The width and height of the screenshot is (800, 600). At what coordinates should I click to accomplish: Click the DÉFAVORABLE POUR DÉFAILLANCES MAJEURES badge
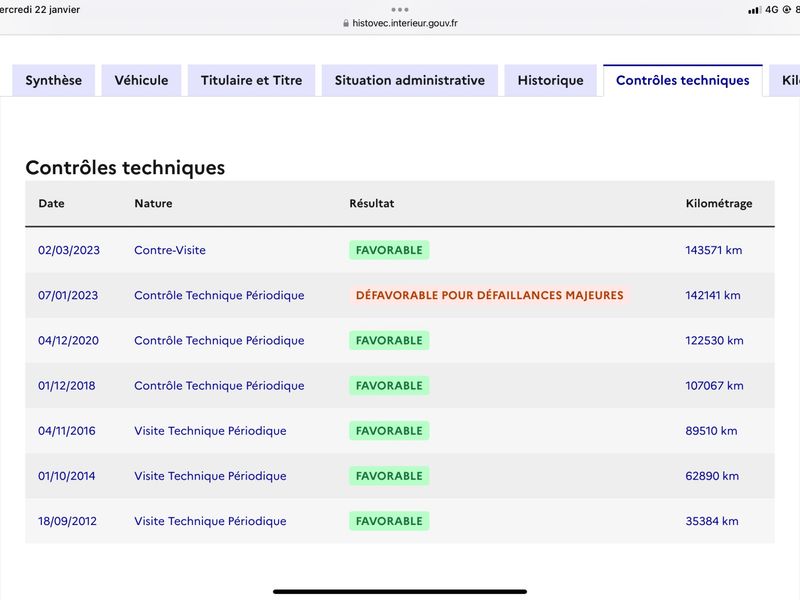coord(489,295)
